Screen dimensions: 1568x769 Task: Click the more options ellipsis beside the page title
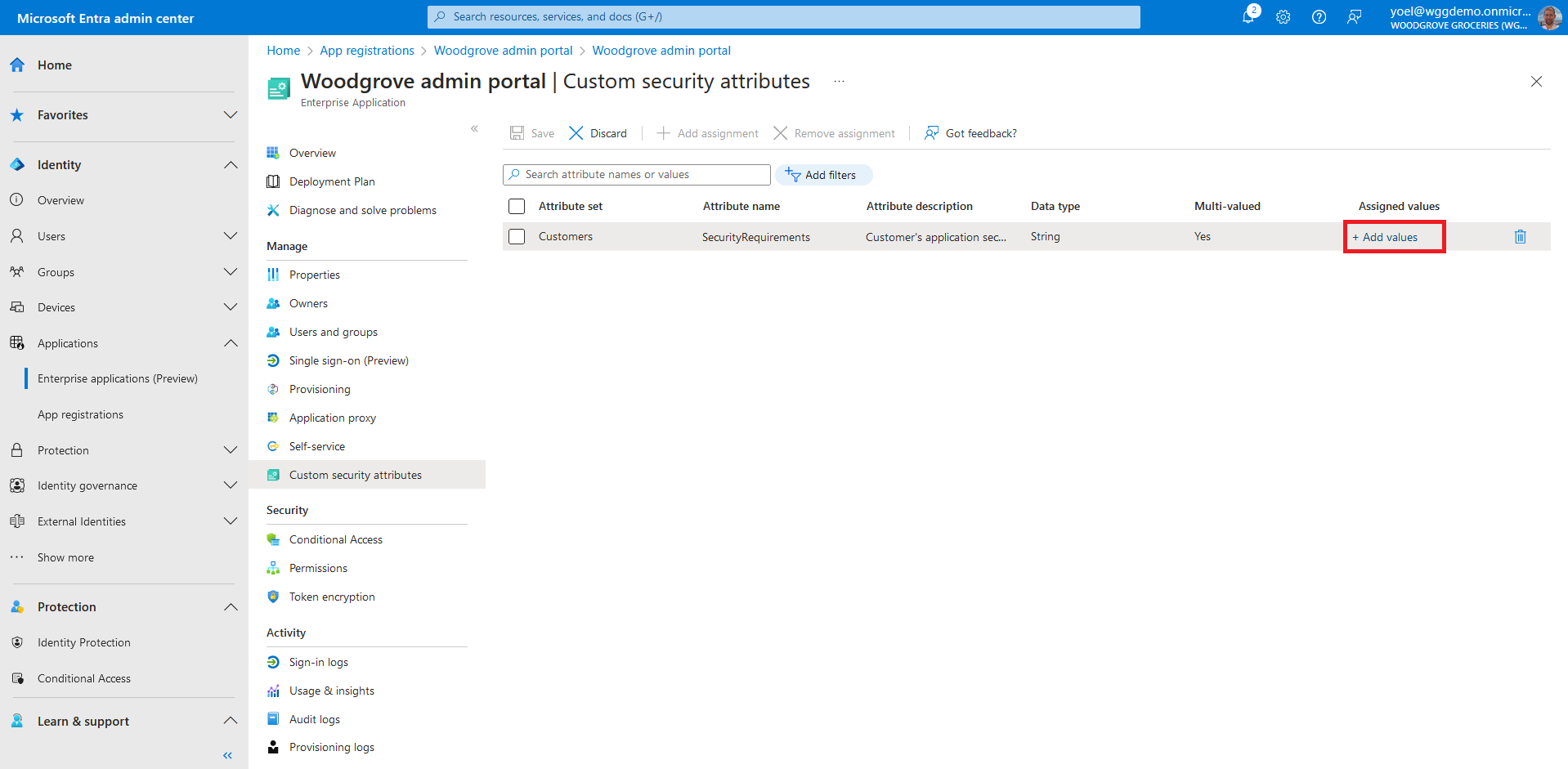point(839,82)
